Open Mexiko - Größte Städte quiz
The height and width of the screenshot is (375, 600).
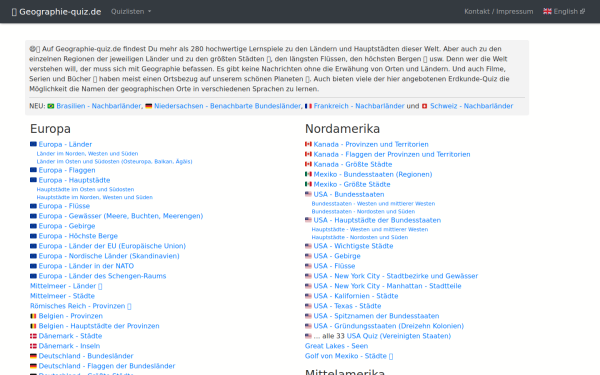352,184
